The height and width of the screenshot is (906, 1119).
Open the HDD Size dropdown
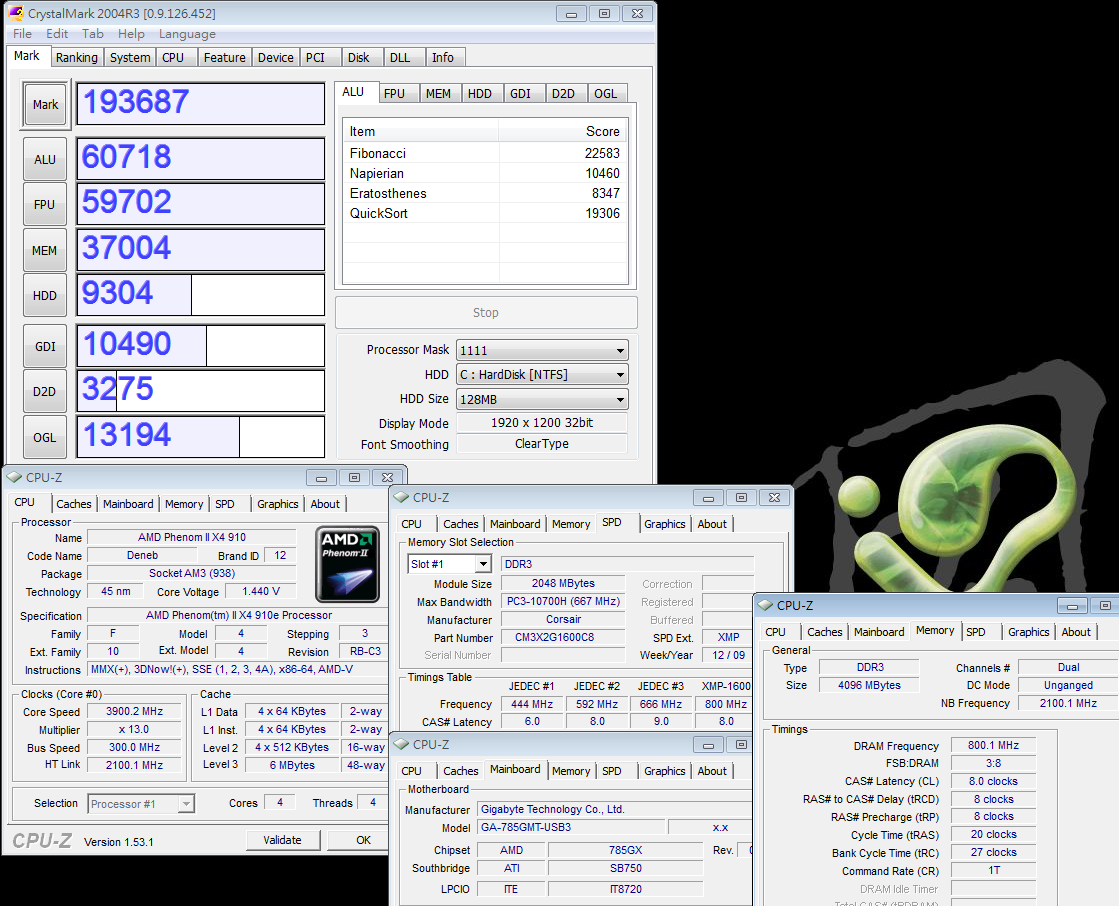point(542,399)
